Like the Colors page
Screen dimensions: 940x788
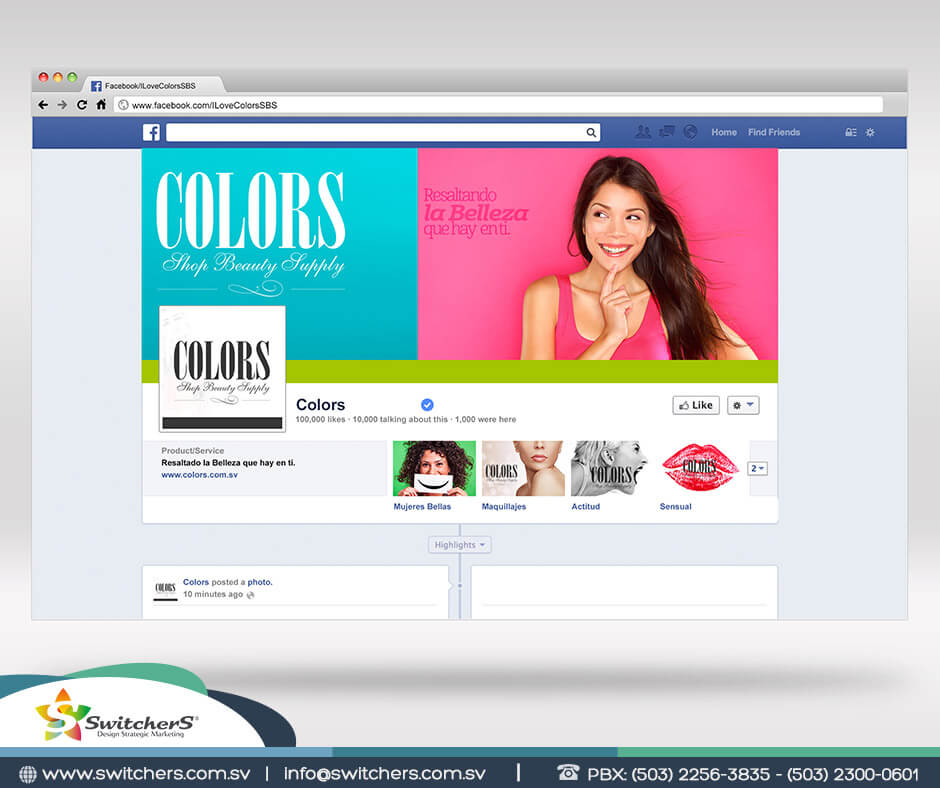click(695, 405)
